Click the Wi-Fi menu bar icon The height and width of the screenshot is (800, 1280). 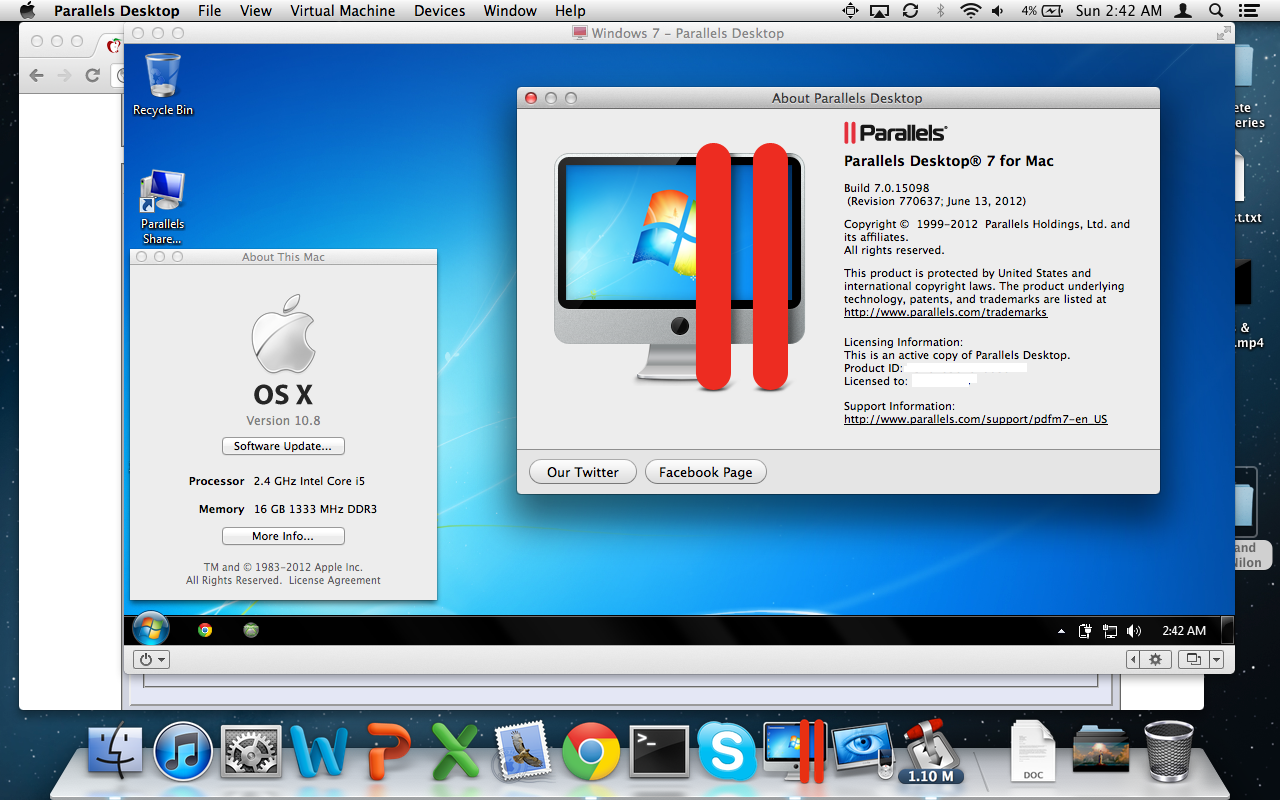(970, 11)
